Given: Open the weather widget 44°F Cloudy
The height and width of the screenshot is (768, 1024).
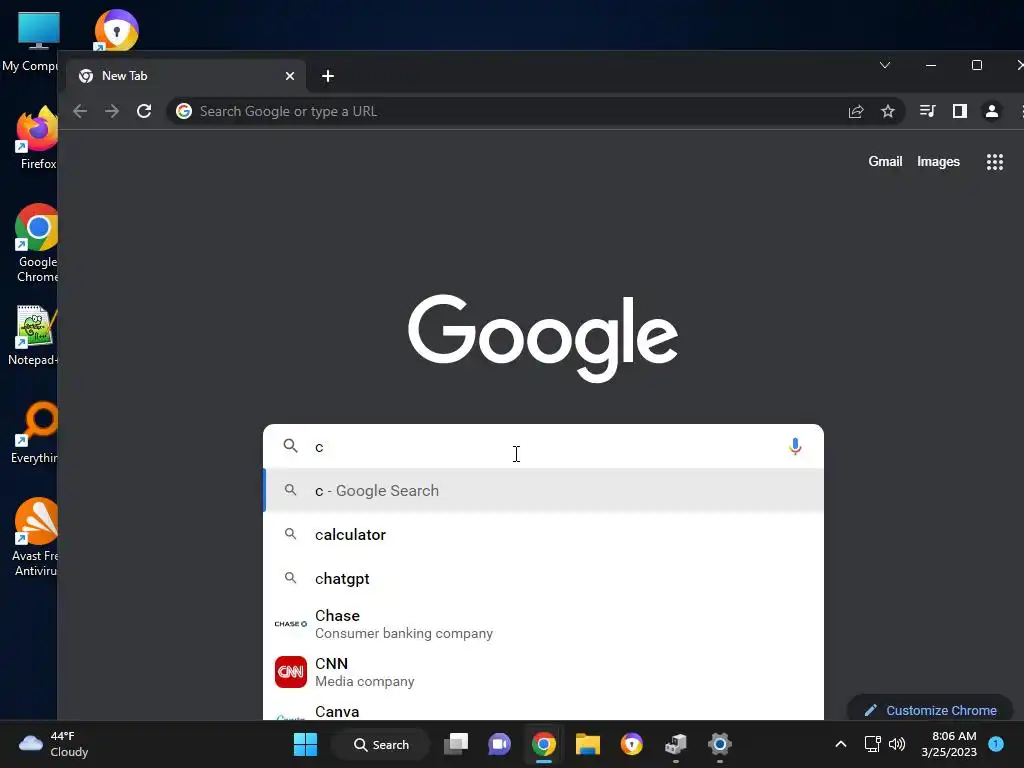Looking at the screenshot, I should click(54, 744).
